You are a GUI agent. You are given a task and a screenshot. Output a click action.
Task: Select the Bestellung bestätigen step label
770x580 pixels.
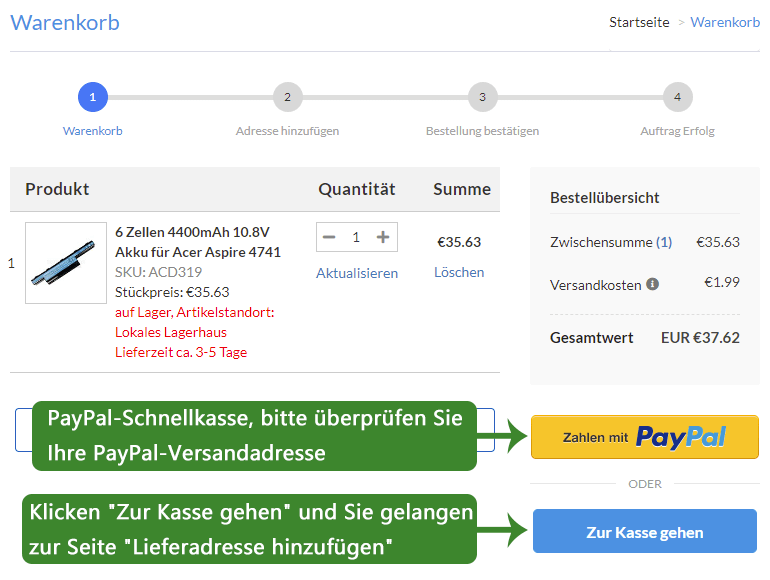point(483,131)
